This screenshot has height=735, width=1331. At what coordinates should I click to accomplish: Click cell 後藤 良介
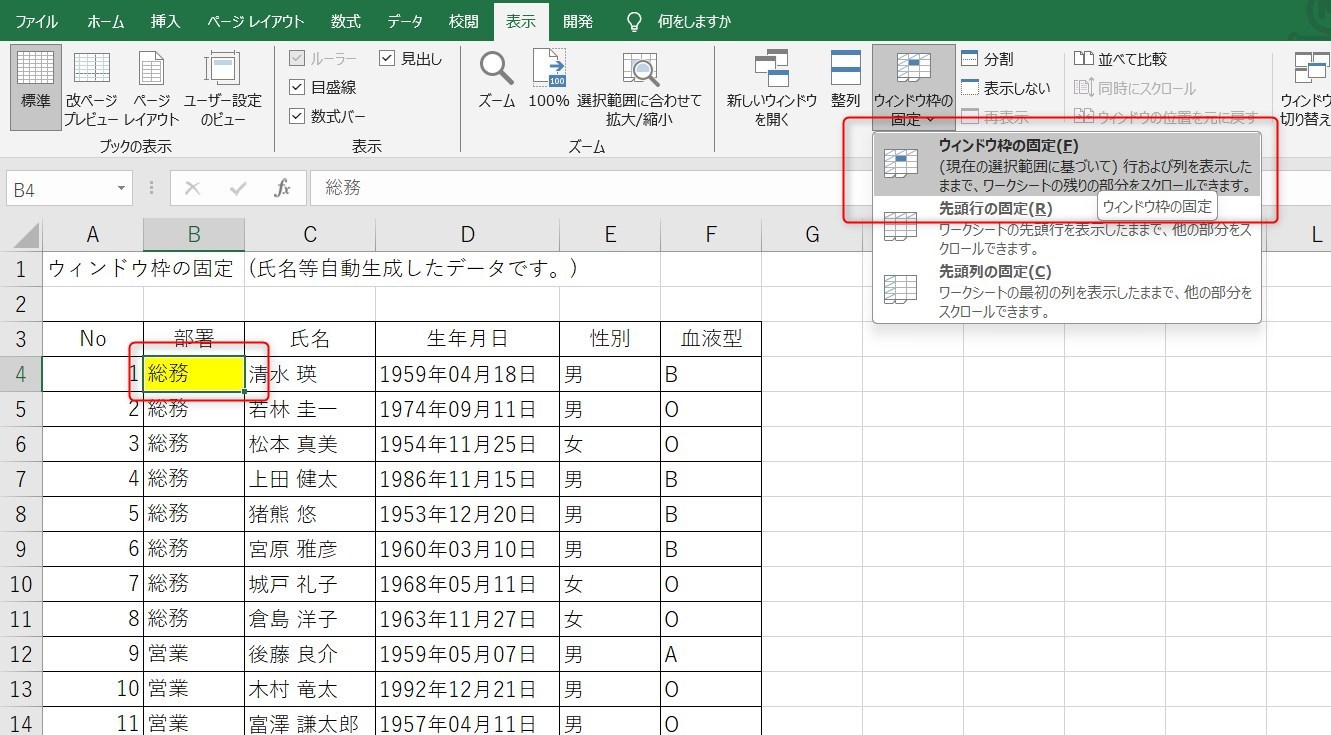pyautogui.click(x=310, y=654)
